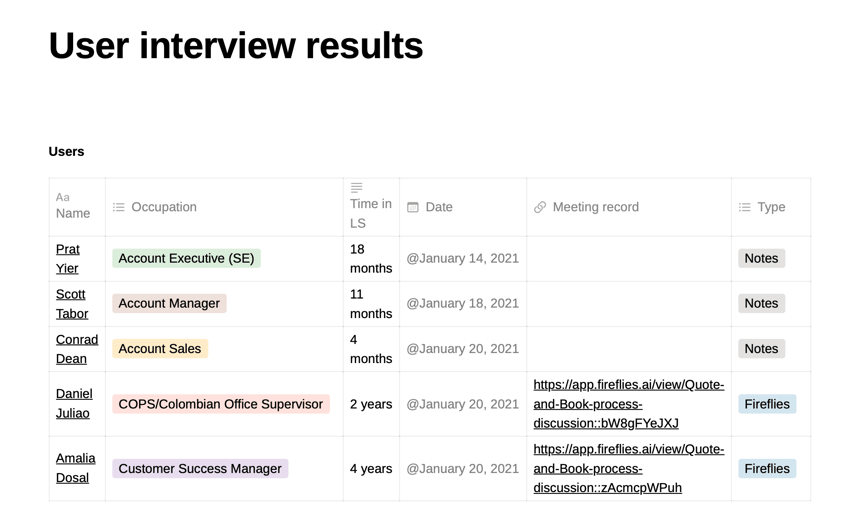
Task: Select the yellow Account Sales tag
Action: point(160,349)
